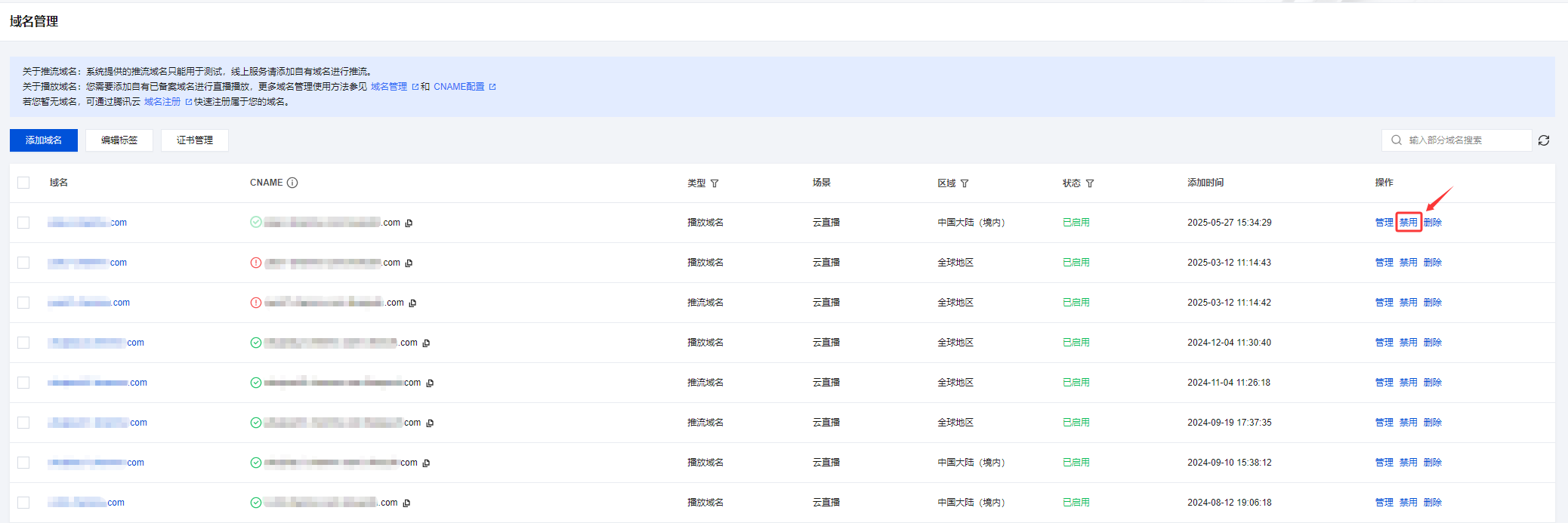Open the 状态 column filter

tap(1090, 183)
